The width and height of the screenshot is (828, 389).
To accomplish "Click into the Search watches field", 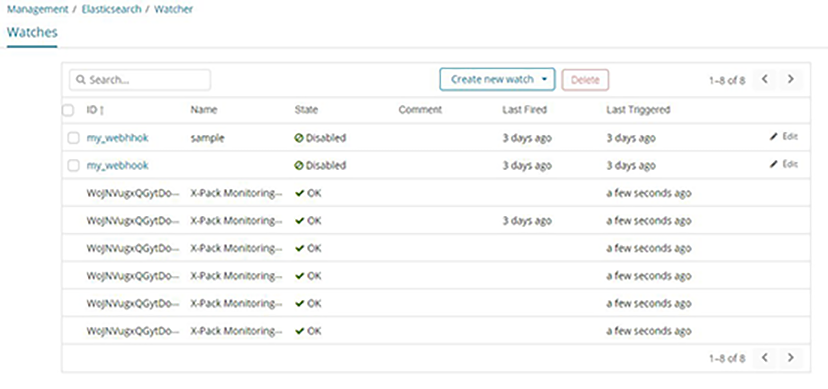I will point(140,80).
